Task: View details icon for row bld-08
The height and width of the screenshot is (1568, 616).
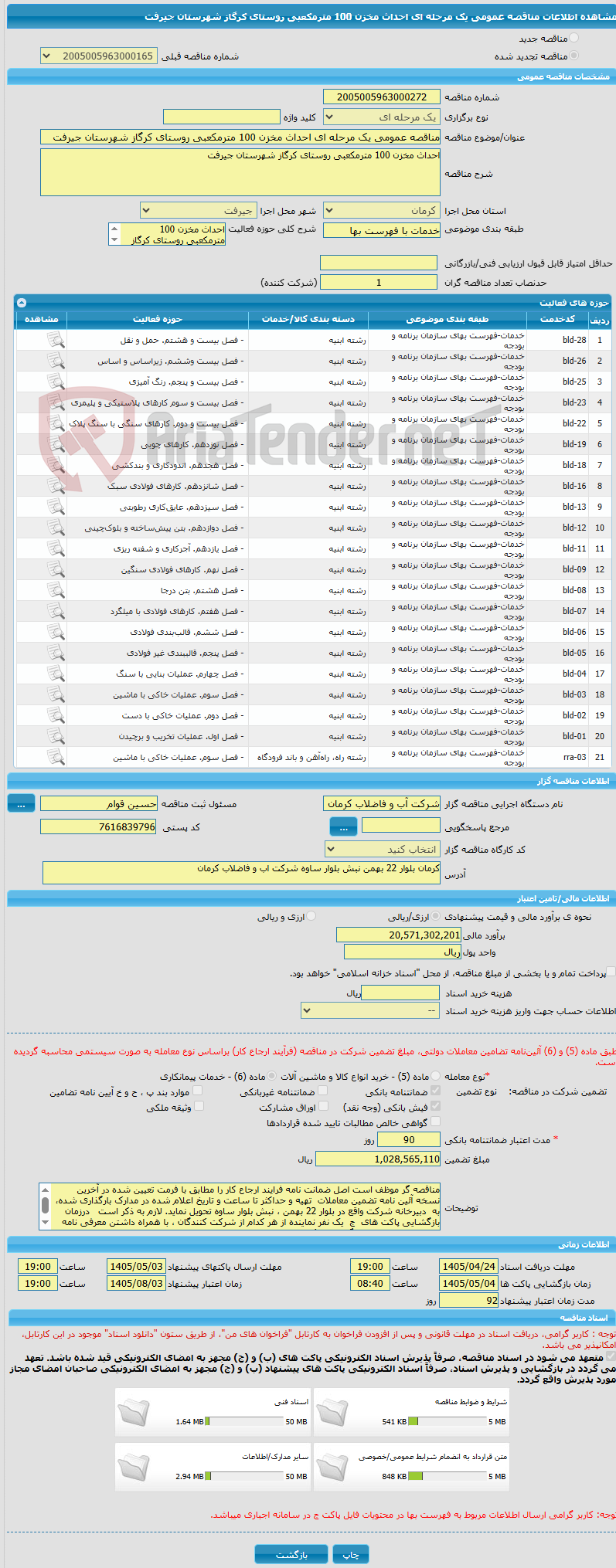Action: click(56, 590)
